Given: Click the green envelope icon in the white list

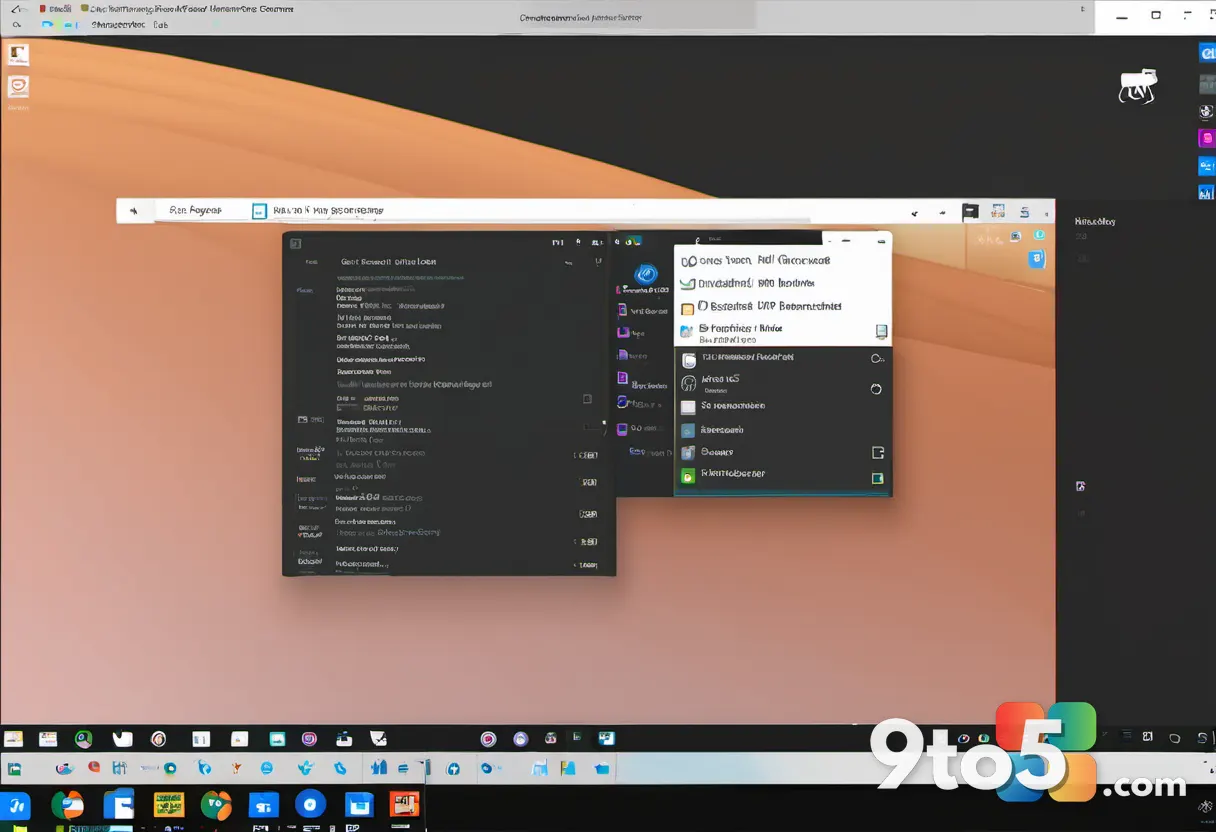Looking at the screenshot, I should point(687,283).
